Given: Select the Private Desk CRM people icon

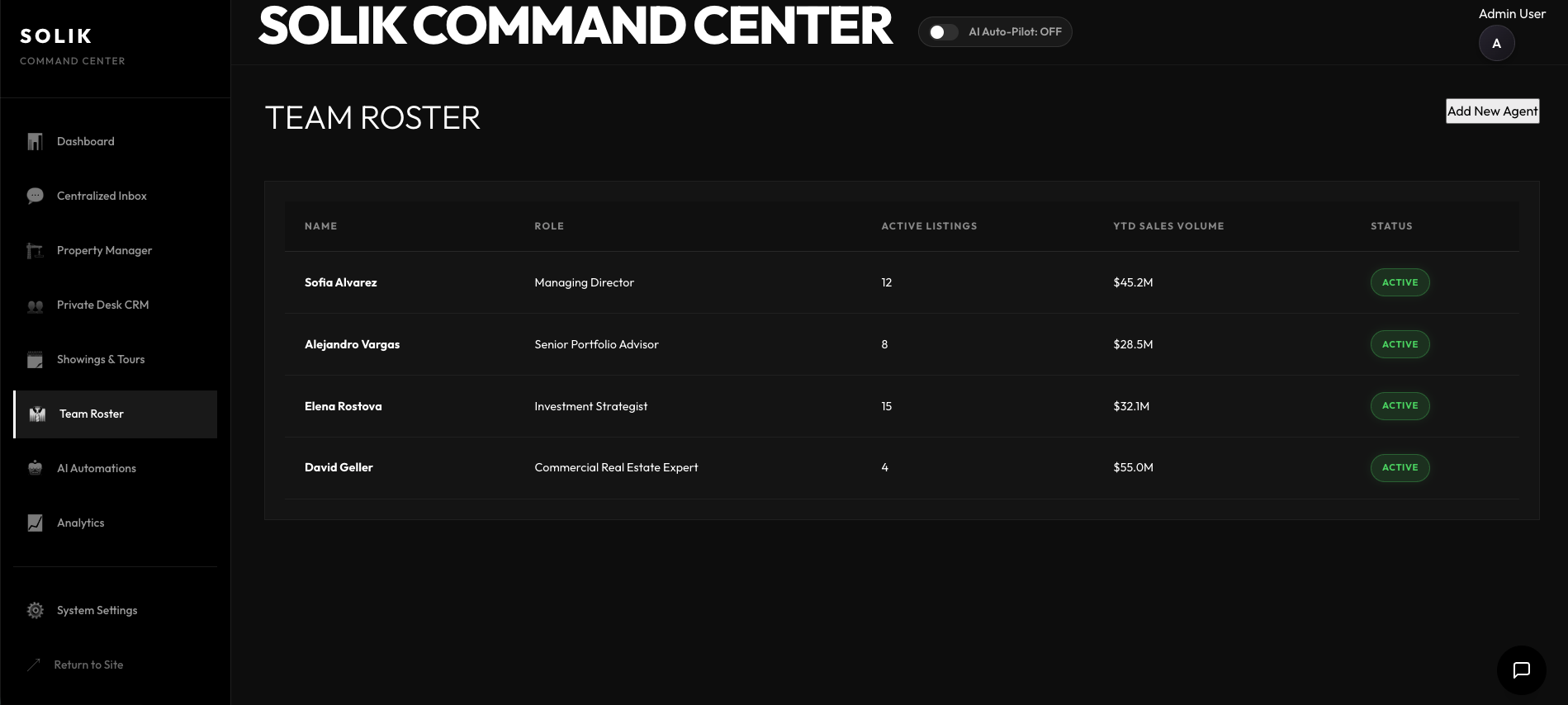Looking at the screenshot, I should [35, 305].
